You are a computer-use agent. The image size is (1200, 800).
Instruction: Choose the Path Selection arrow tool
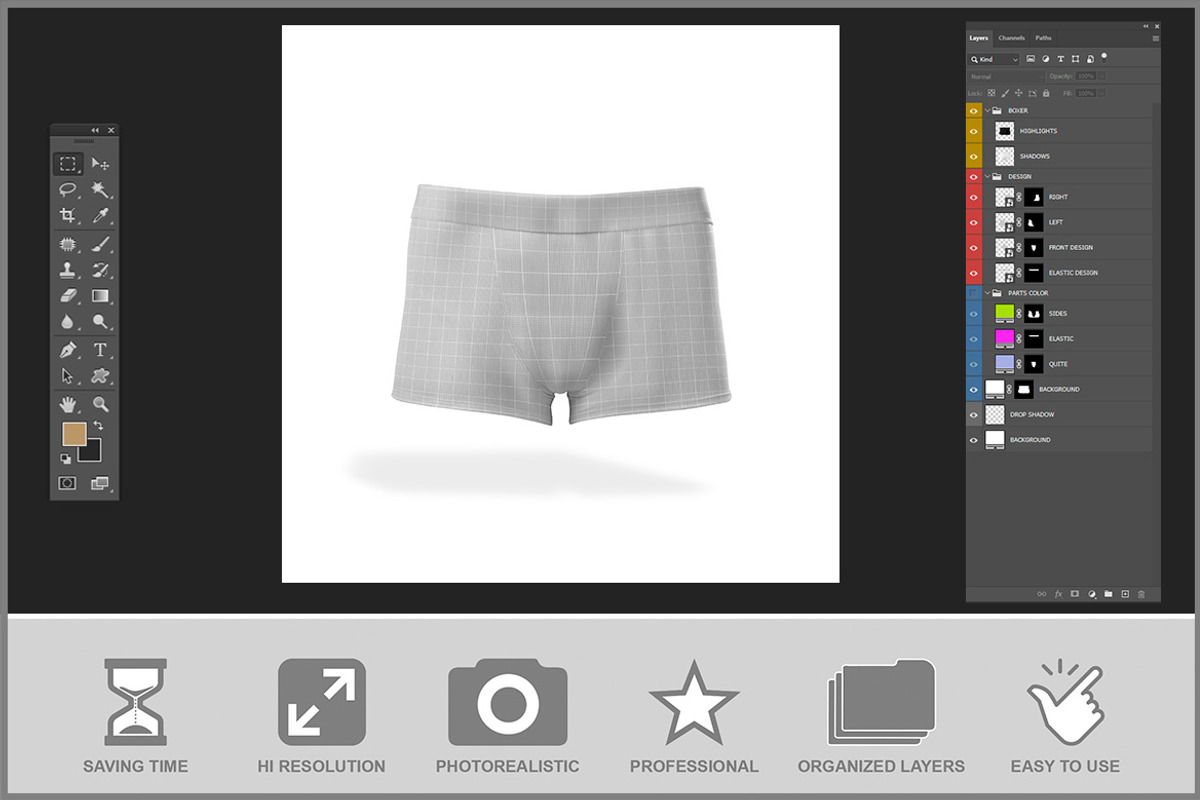[x=68, y=376]
